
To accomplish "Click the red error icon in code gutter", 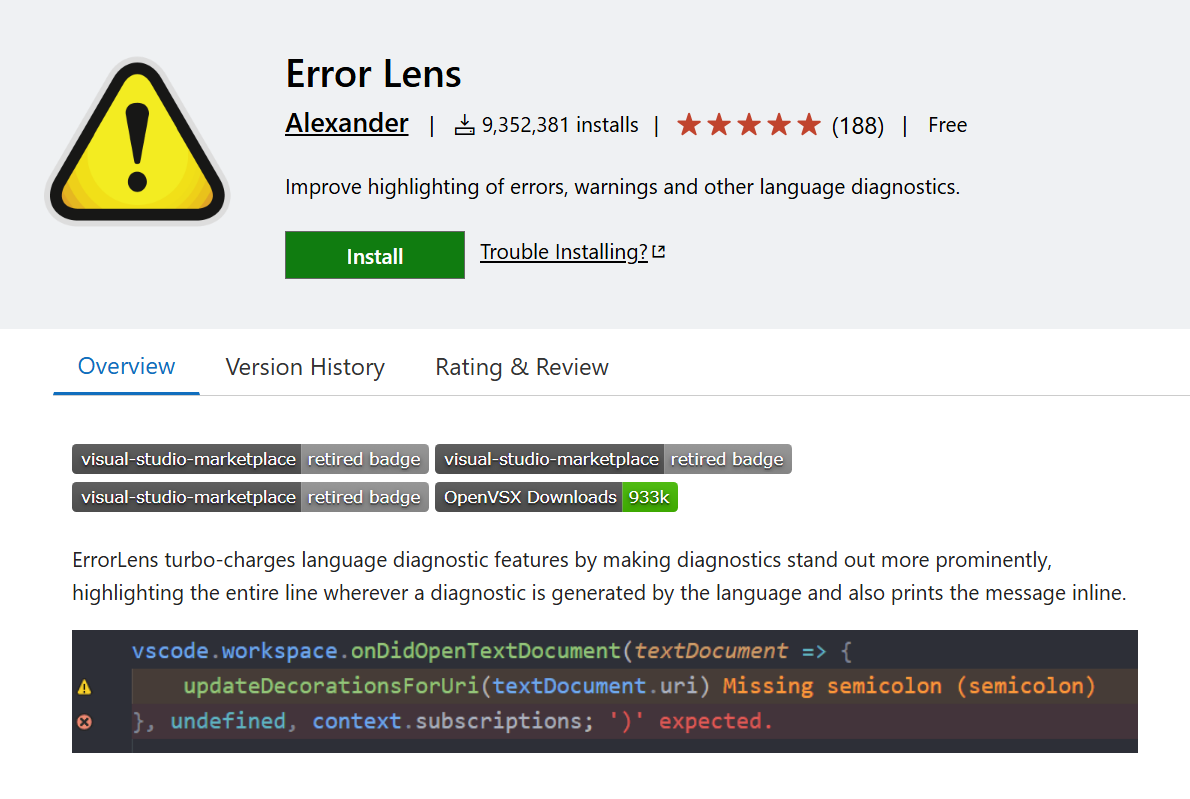I will pos(84,722).
